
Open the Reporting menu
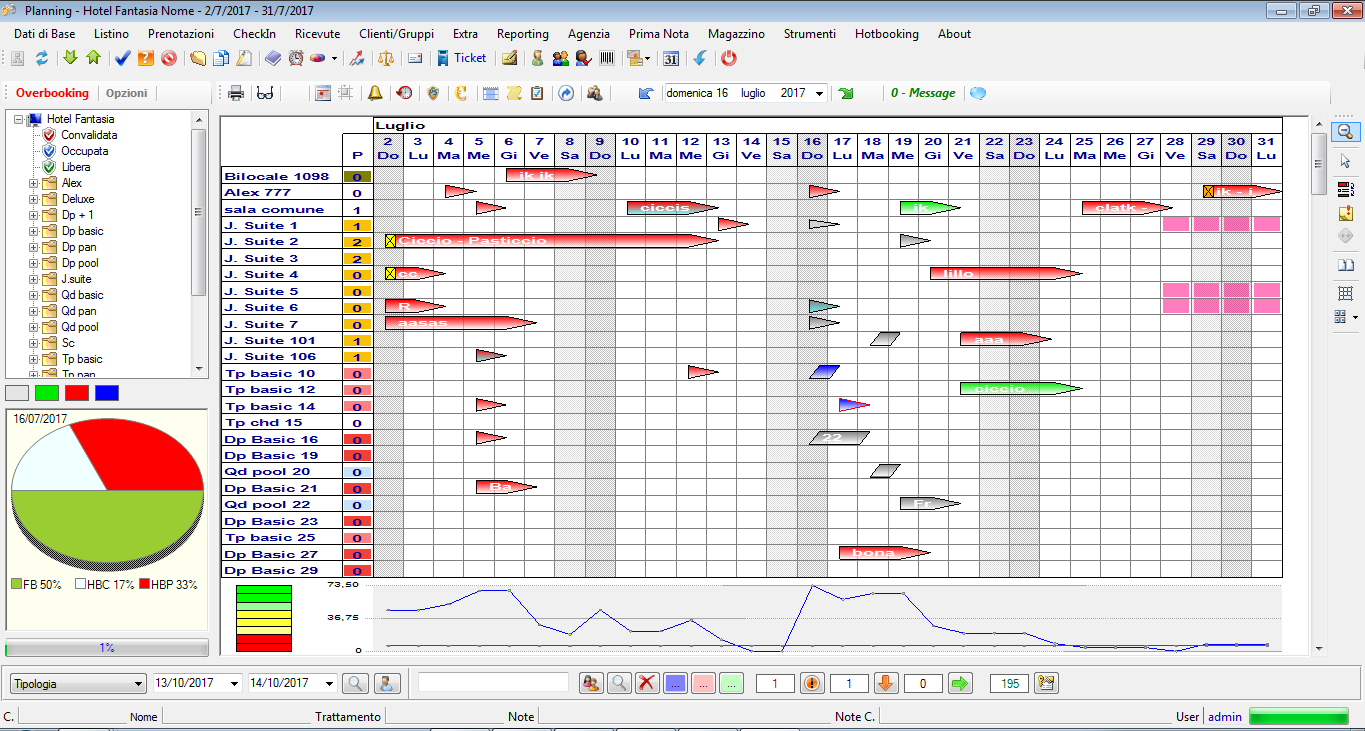point(523,33)
